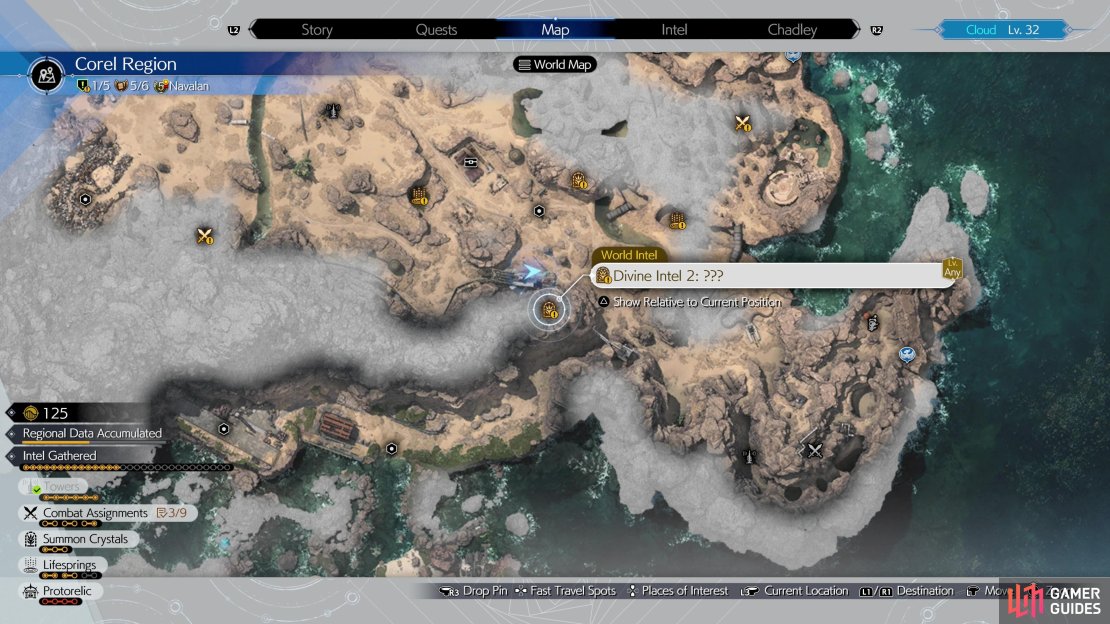
Task: Open the Intel tab
Action: point(674,30)
